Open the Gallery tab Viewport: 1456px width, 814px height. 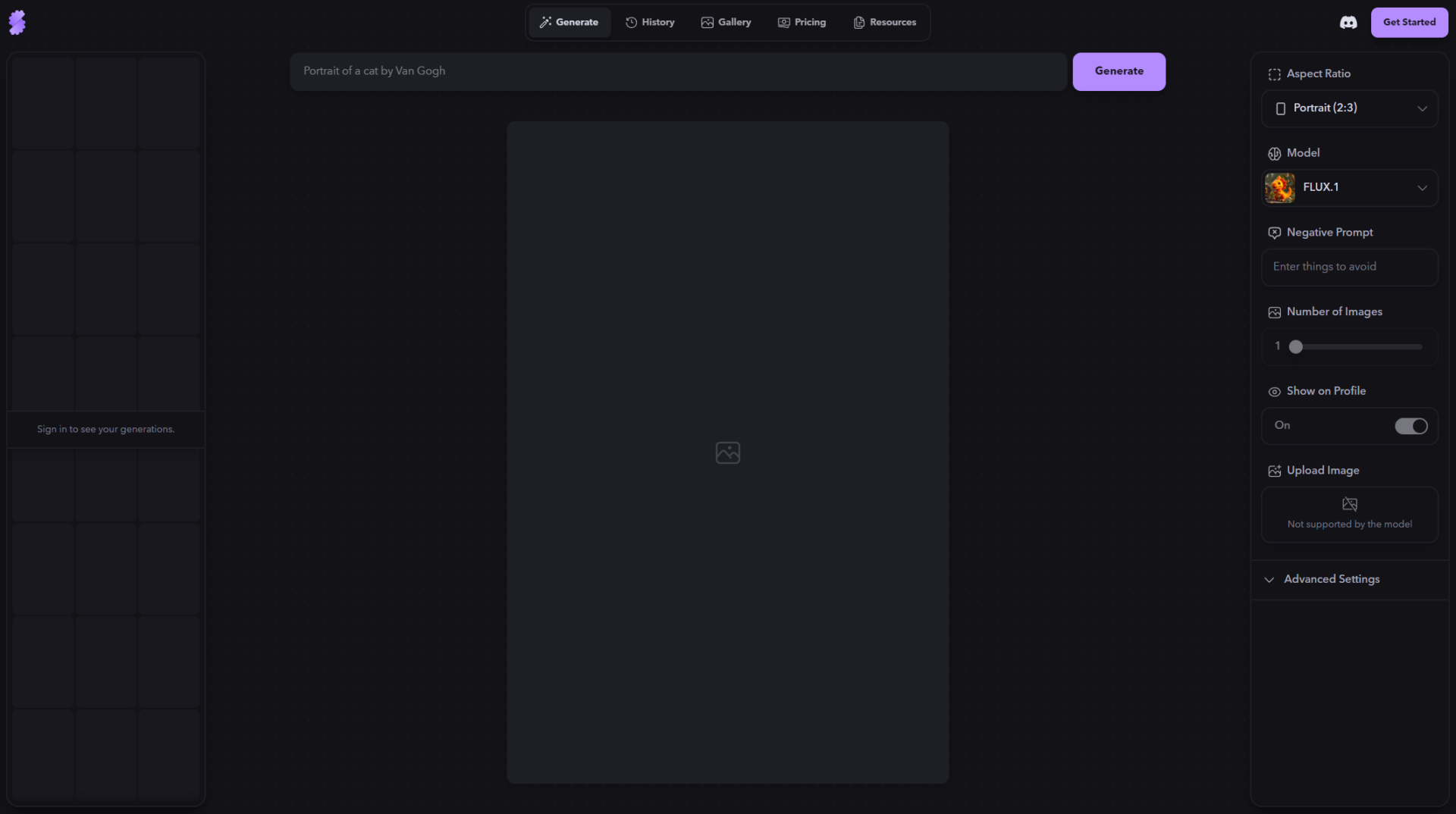click(726, 23)
